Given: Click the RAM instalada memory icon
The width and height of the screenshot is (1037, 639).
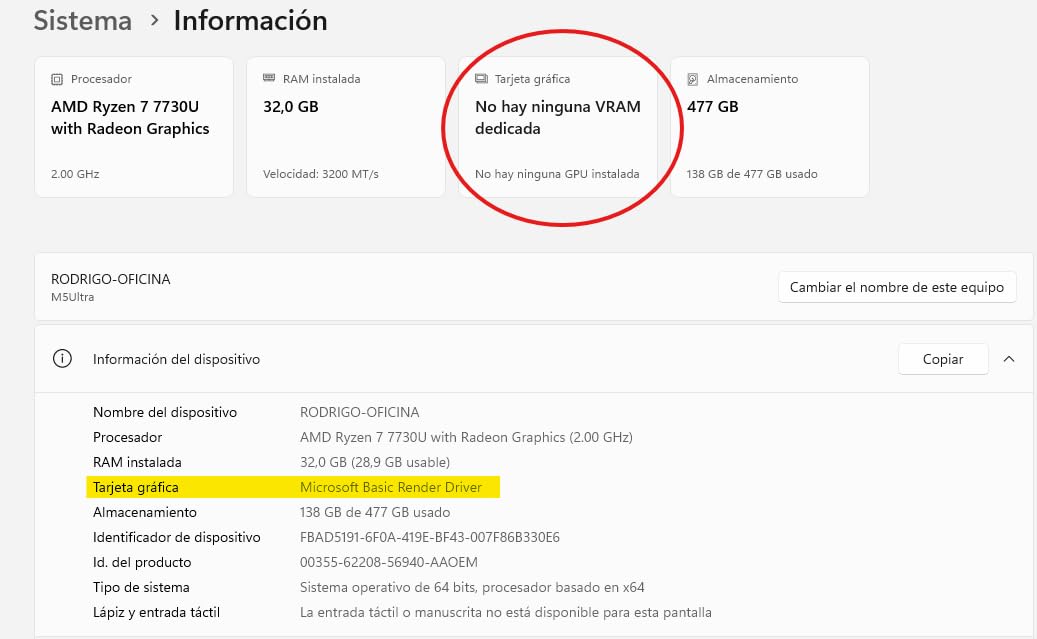Looking at the screenshot, I should pos(269,78).
